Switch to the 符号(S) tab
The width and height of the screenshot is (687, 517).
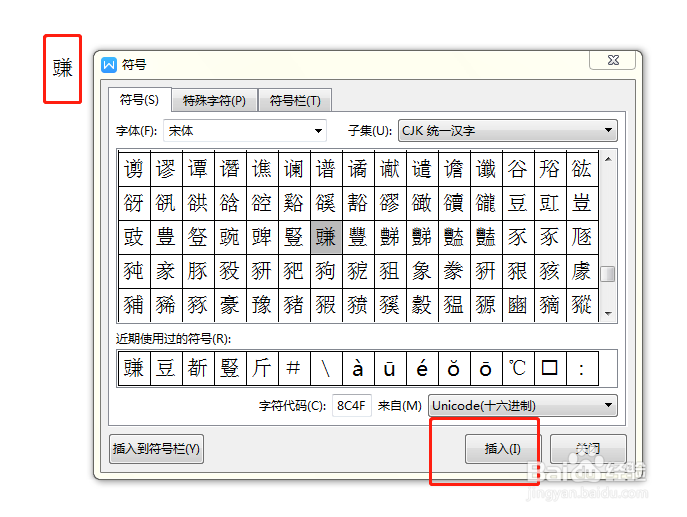[x=139, y=100]
